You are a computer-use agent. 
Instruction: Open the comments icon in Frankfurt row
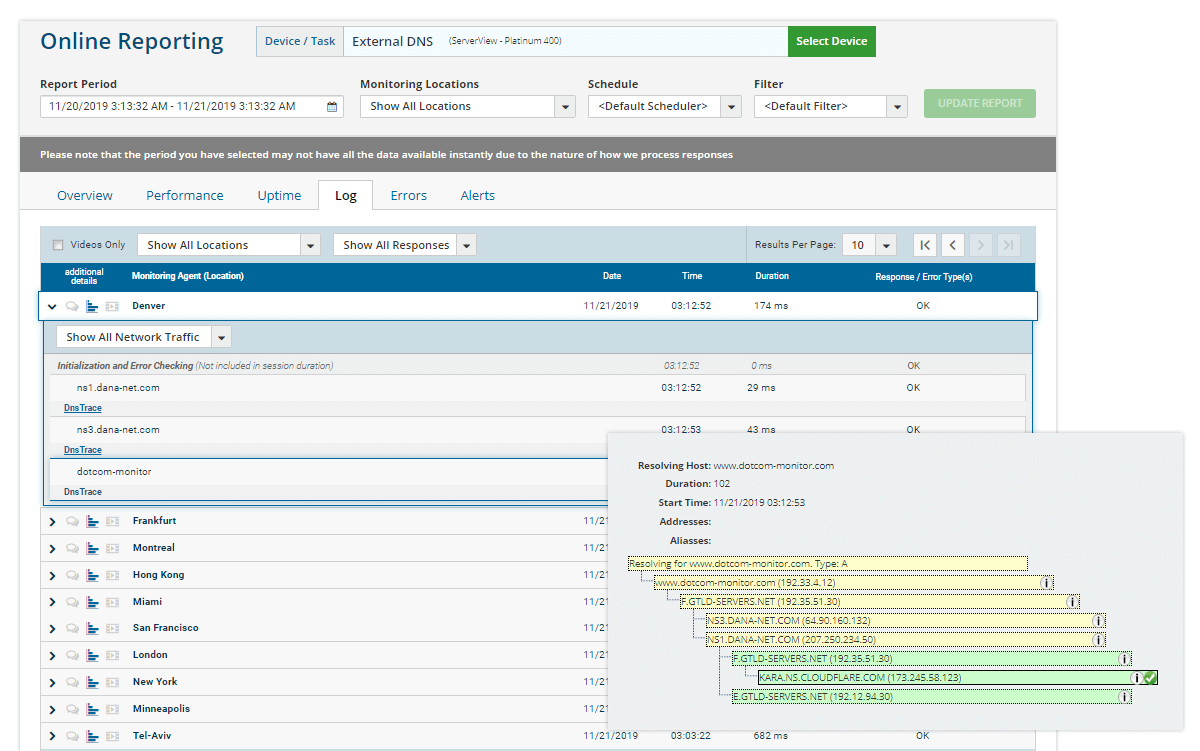tap(72, 521)
